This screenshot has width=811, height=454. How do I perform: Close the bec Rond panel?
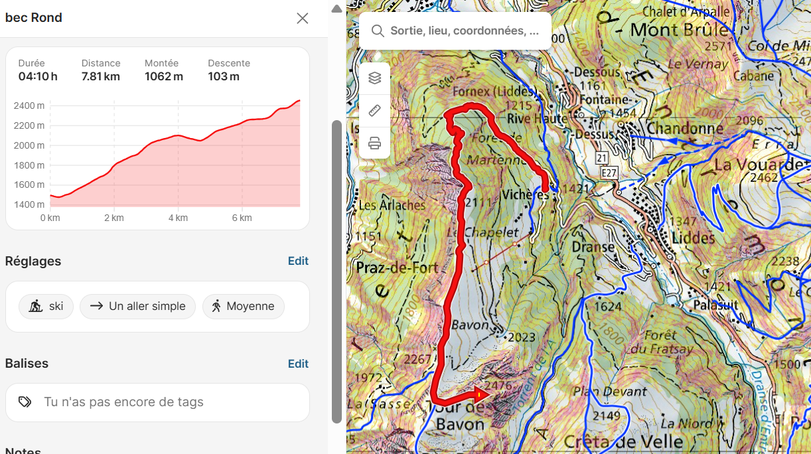click(302, 18)
